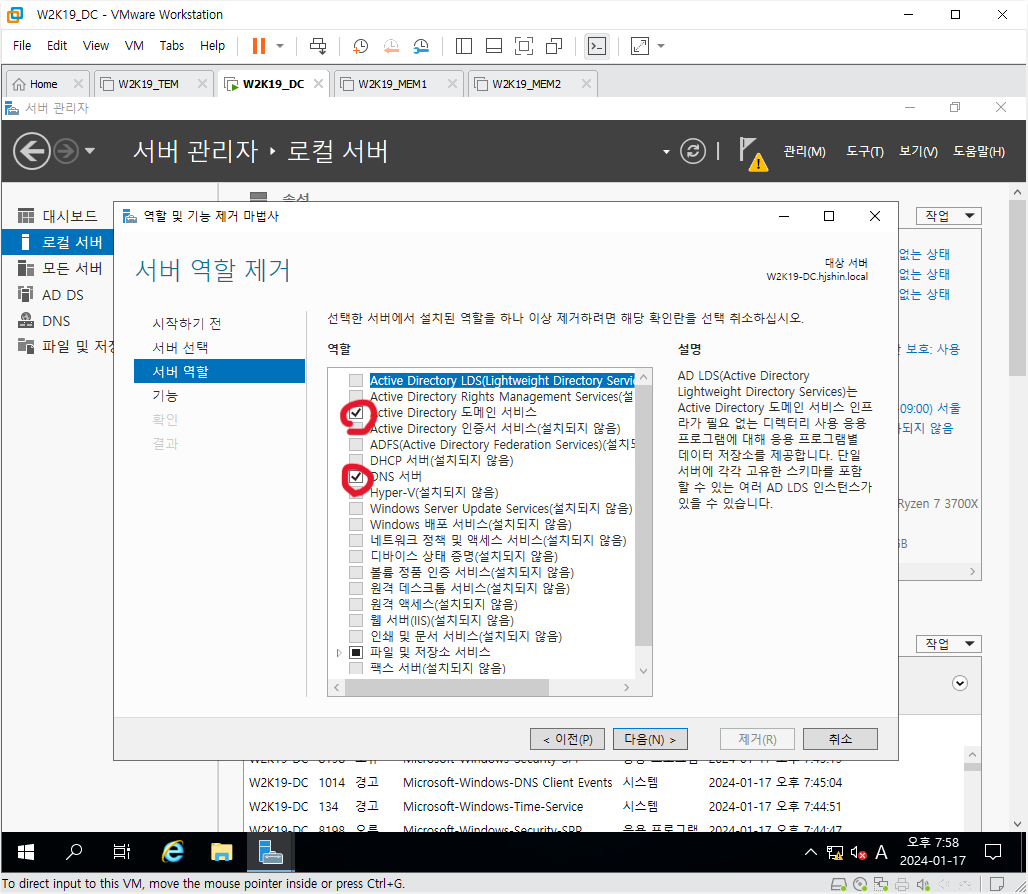The height and width of the screenshot is (894, 1028).
Task: Switch to the W2K19_MEM2 tab
Action: pos(526,84)
